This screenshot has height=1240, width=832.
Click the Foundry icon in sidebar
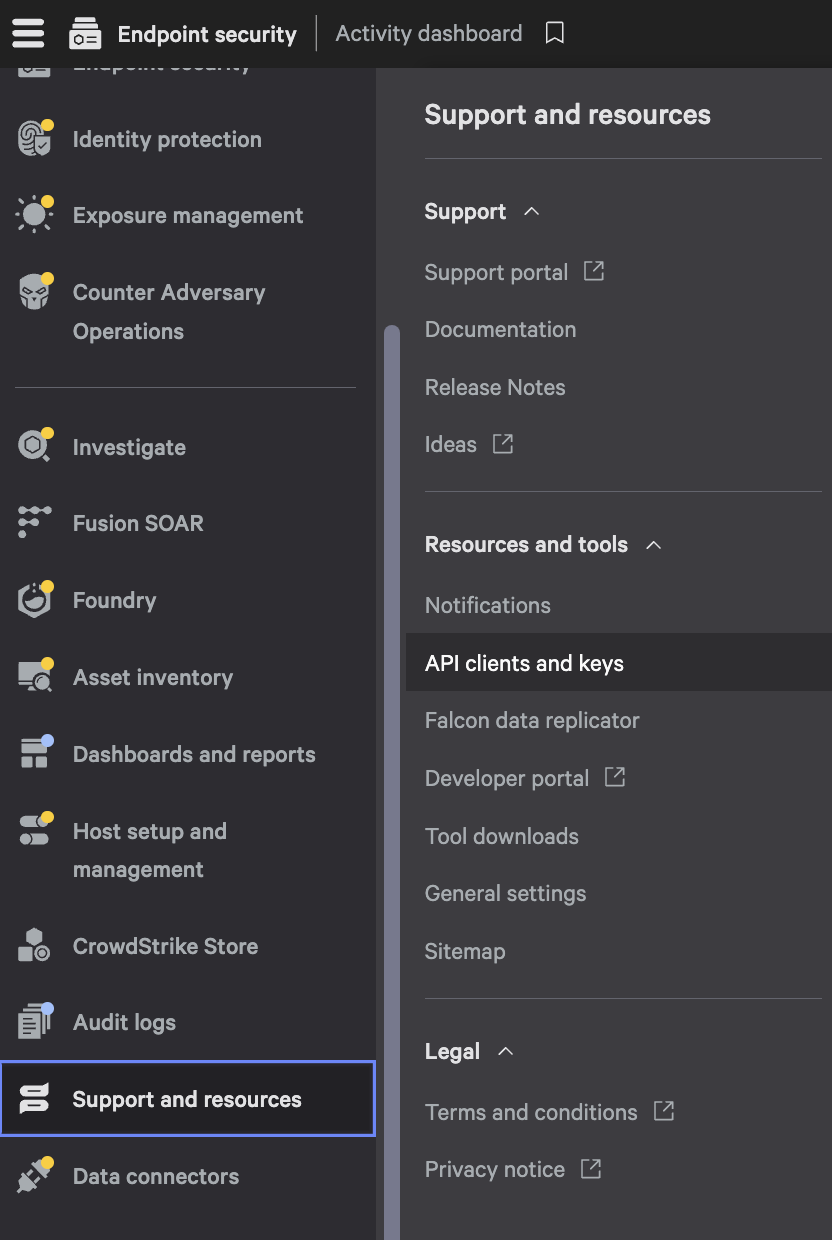coord(35,600)
